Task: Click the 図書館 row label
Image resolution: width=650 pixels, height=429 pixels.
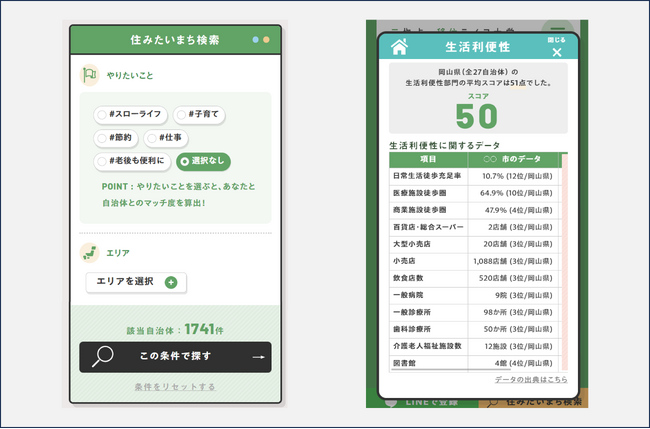Action: point(404,363)
